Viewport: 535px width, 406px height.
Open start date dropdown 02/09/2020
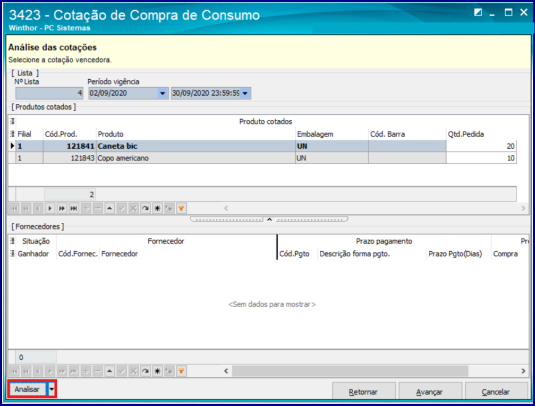click(162, 93)
